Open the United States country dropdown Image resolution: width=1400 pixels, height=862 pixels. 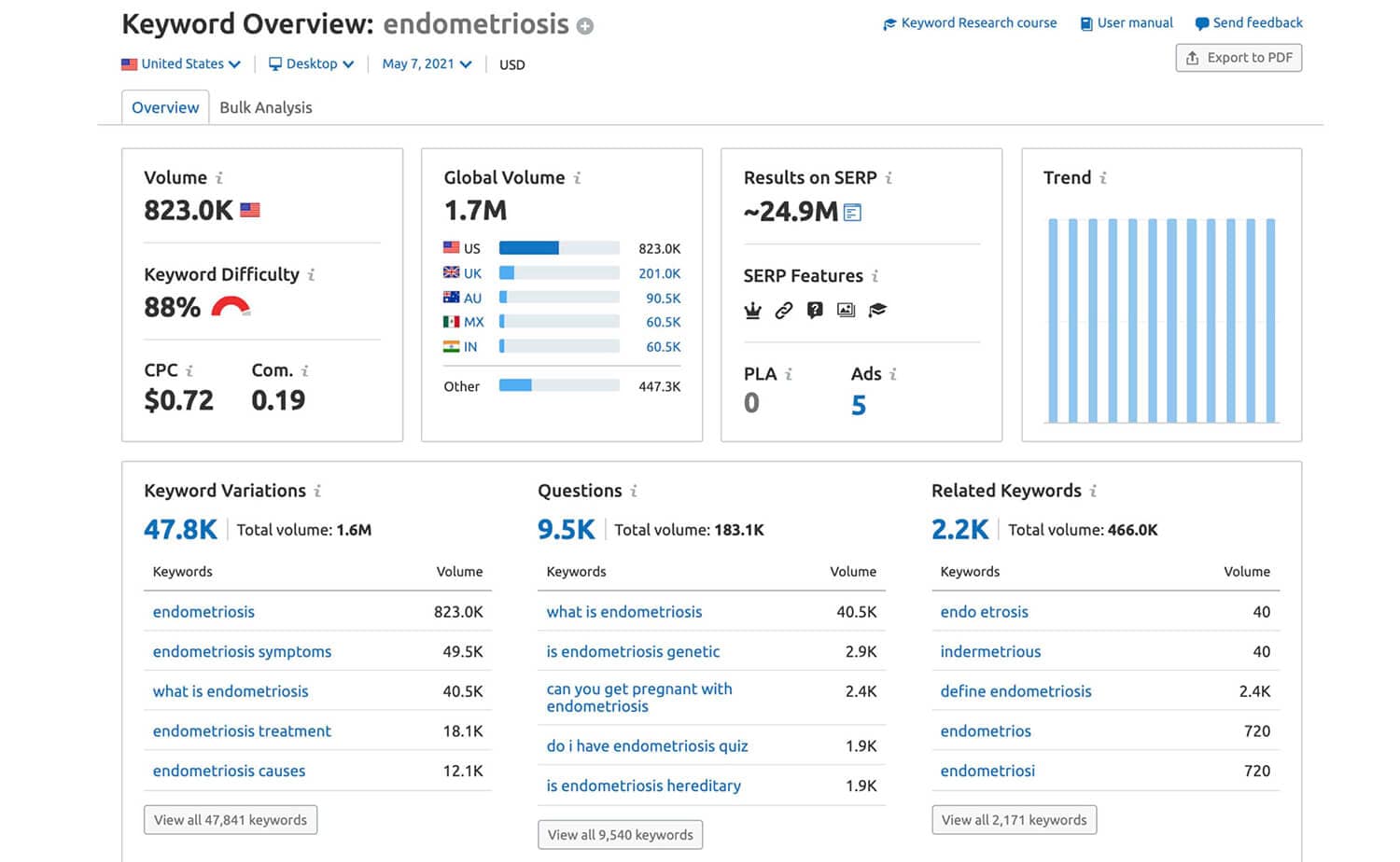click(182, 64)
